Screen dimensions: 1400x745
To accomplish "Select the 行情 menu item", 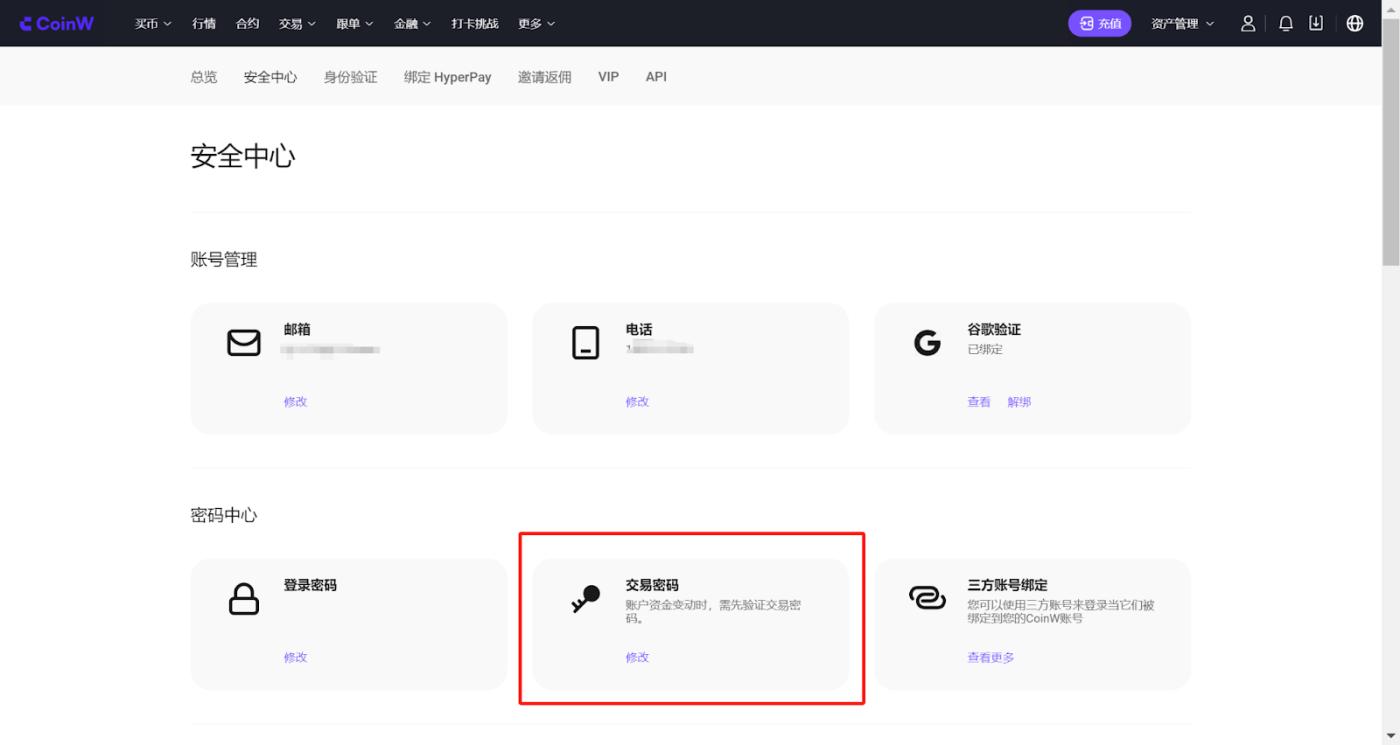I will [204, 23].
